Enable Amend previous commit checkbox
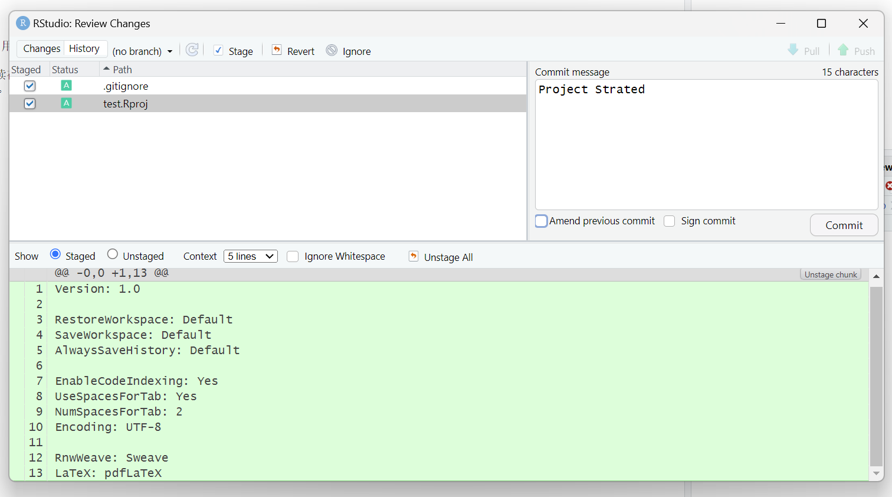The height and width of the screenshot is (497, 892). click(541, 221)
